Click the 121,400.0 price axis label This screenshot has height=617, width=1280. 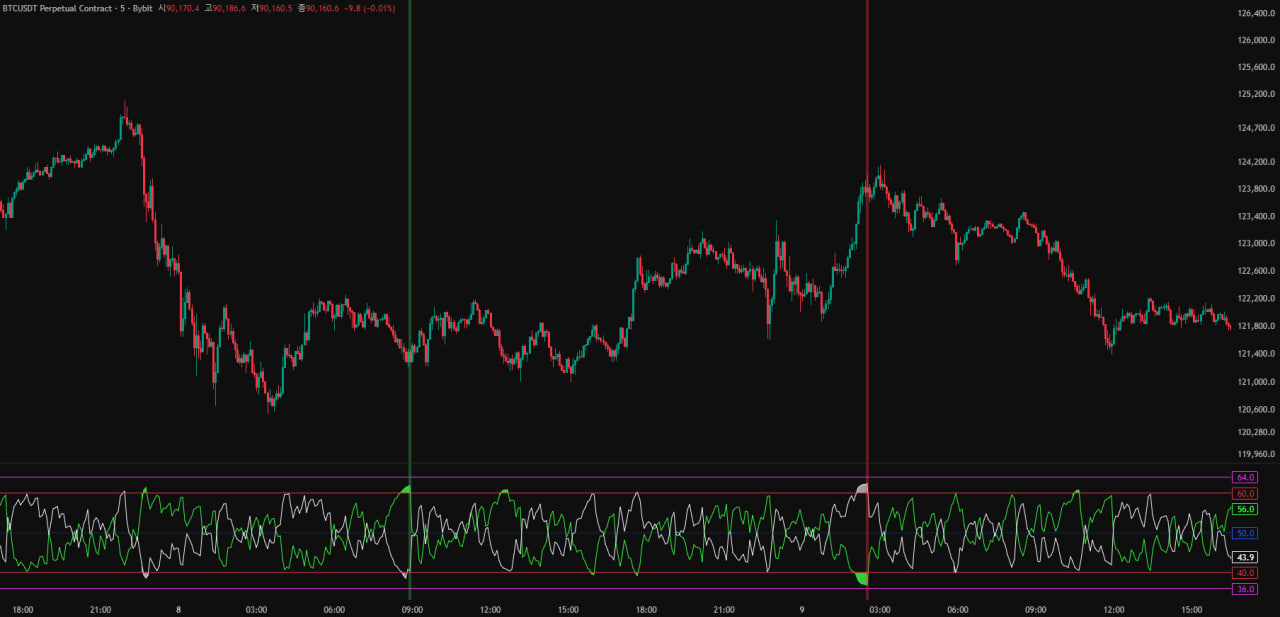pos(1254,353)
